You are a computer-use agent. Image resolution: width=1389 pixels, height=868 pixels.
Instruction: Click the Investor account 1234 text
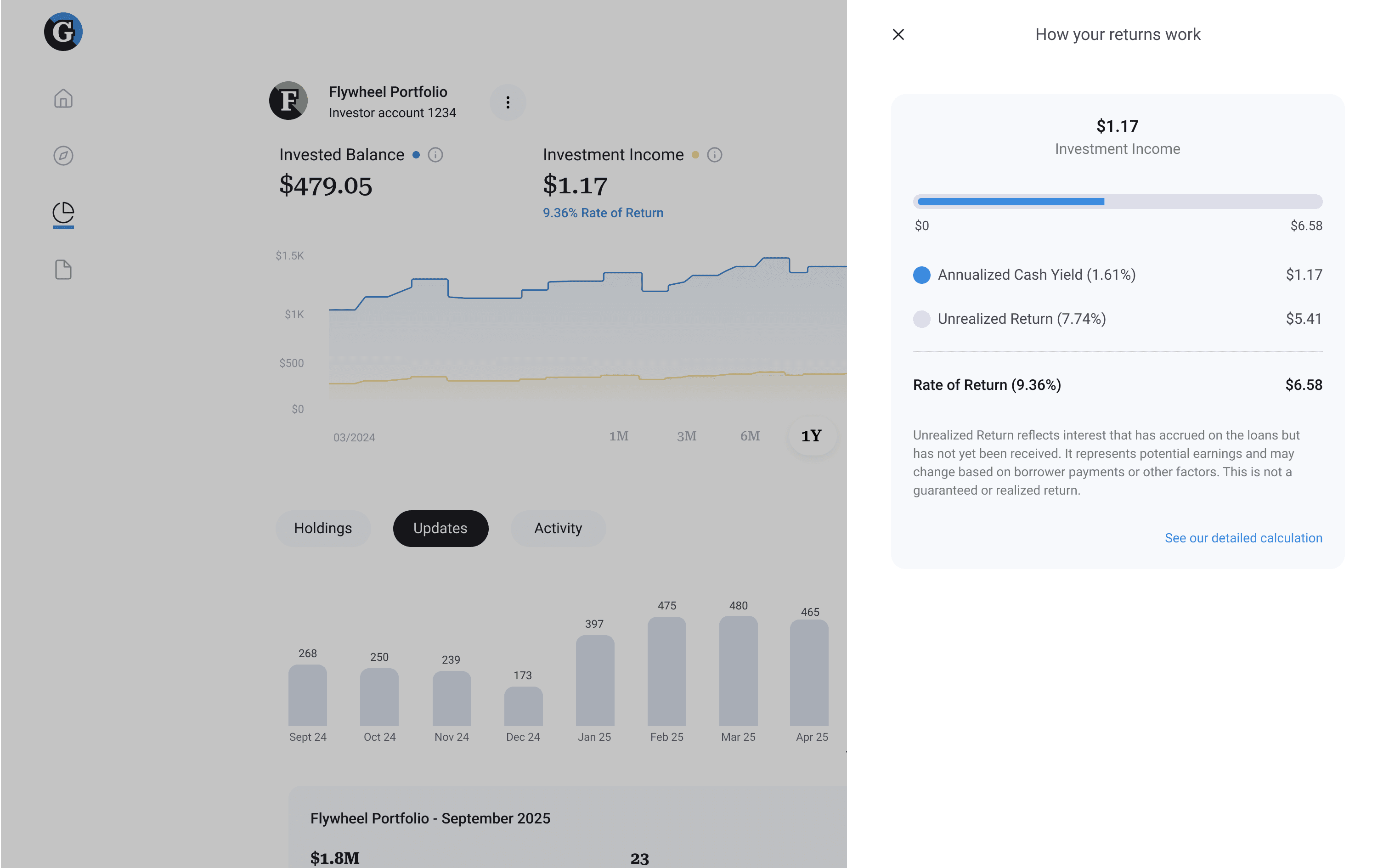(392, 113)
